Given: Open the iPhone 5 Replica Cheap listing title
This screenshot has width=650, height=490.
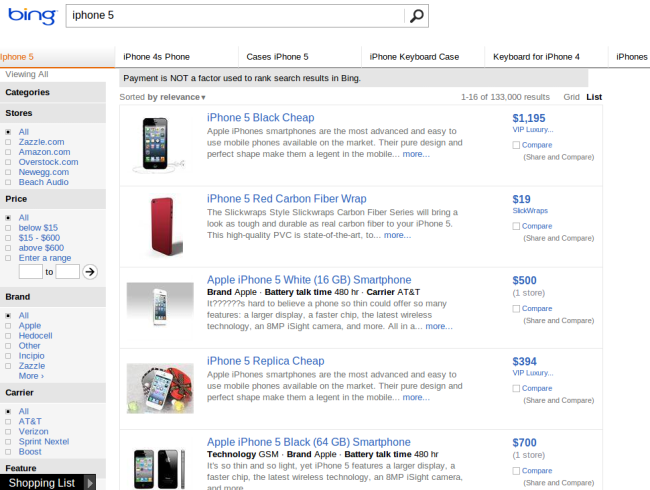Looking at the screenshot, I should (x=265, y=361).
